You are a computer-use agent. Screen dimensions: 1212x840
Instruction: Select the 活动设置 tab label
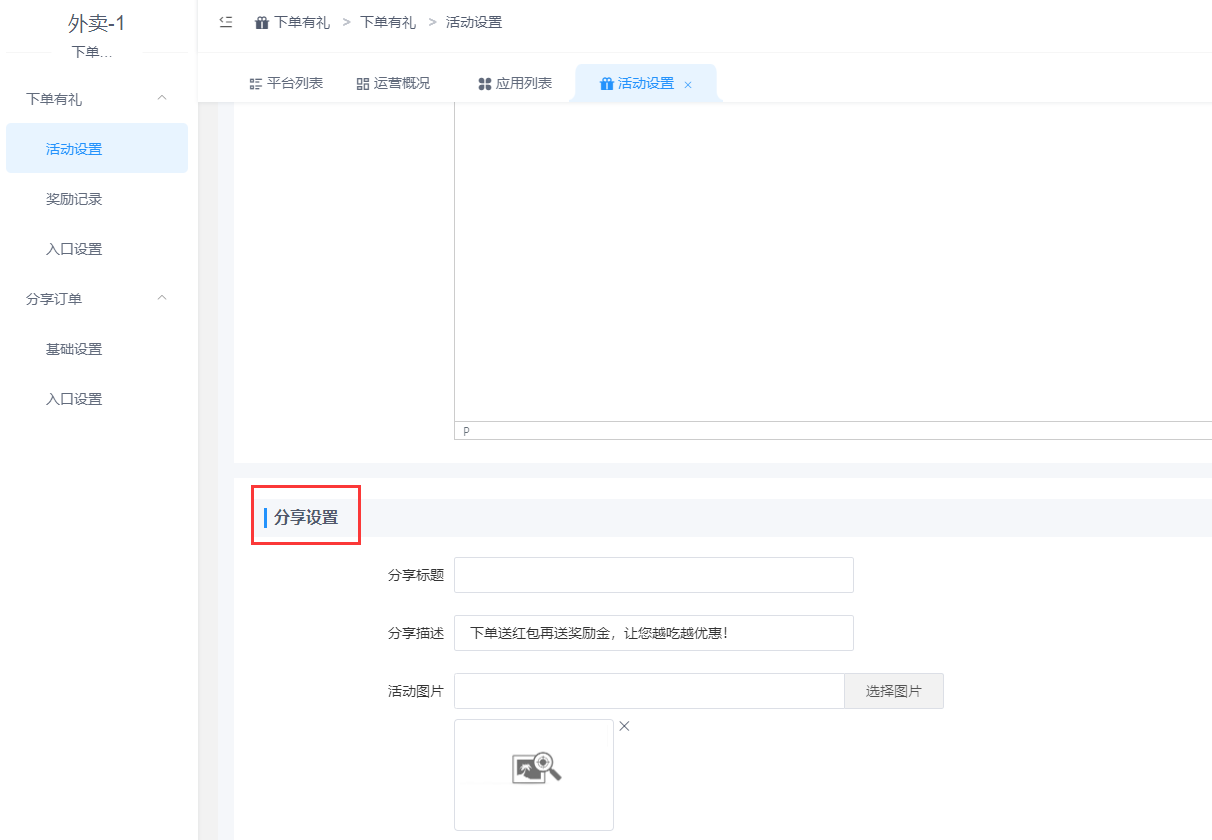click(646, 84)
